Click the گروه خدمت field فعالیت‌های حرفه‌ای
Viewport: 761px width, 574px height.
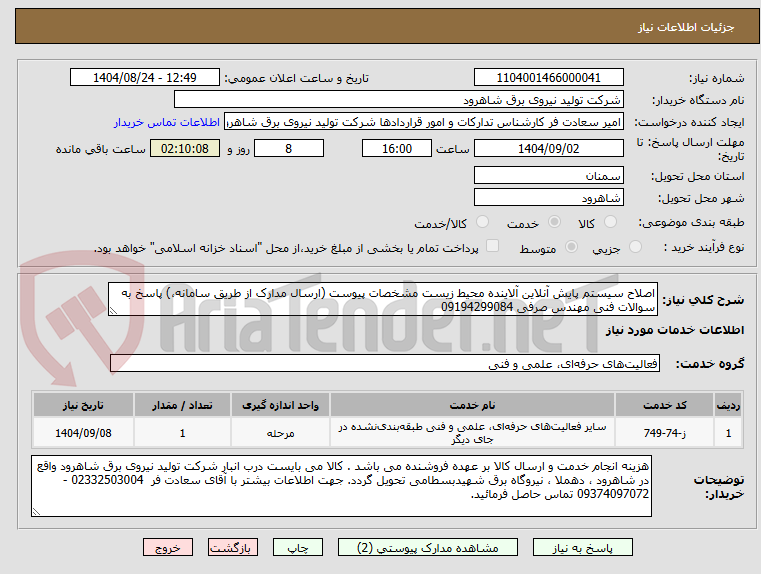coord(385,363)
